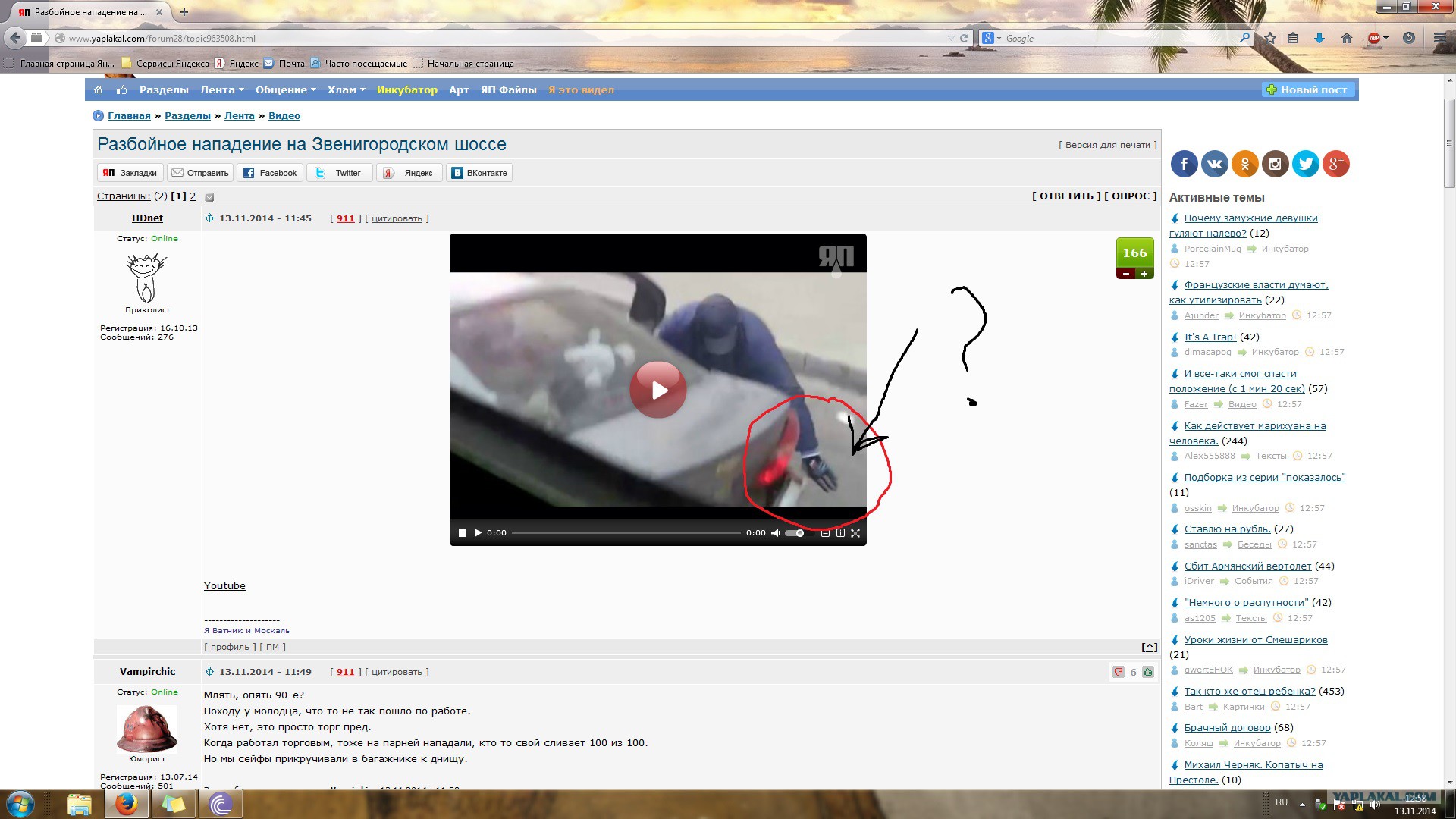Open the Разделы menu item
Image resolution: width=1456 pixels, height=819 pixels.
click(x=164, y=89)
